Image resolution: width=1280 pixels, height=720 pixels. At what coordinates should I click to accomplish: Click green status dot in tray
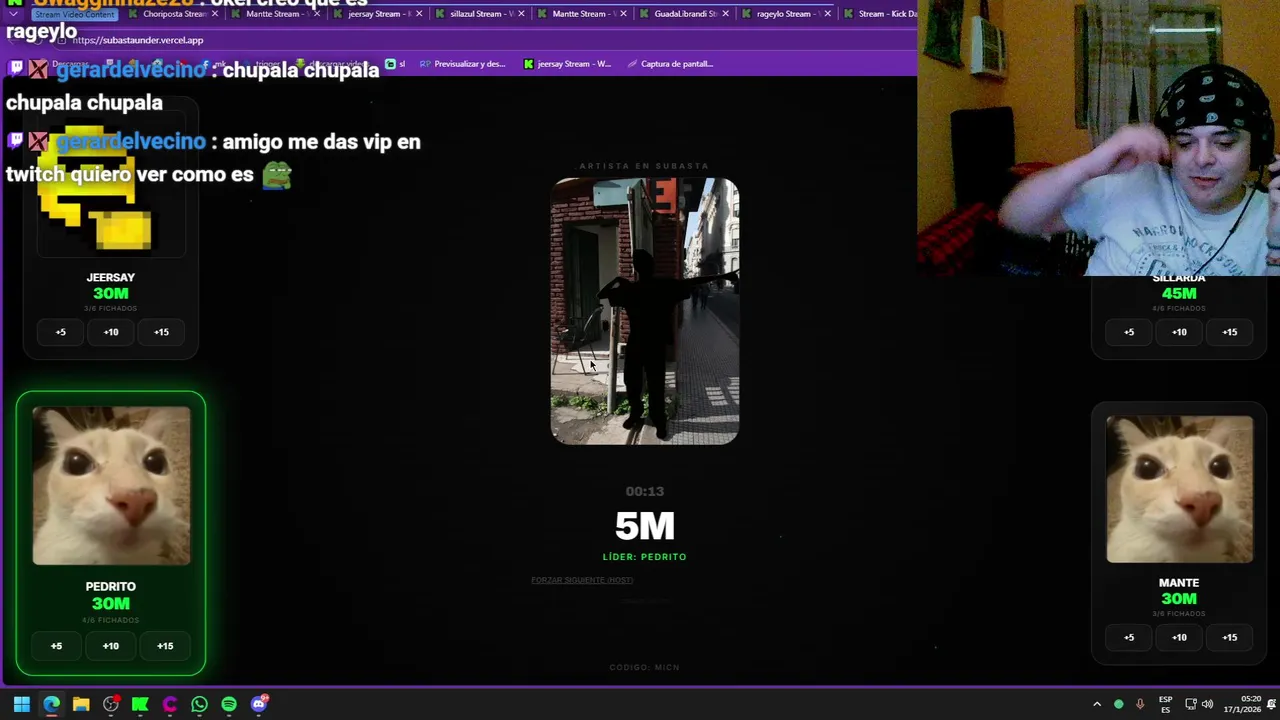[1119, 704]
